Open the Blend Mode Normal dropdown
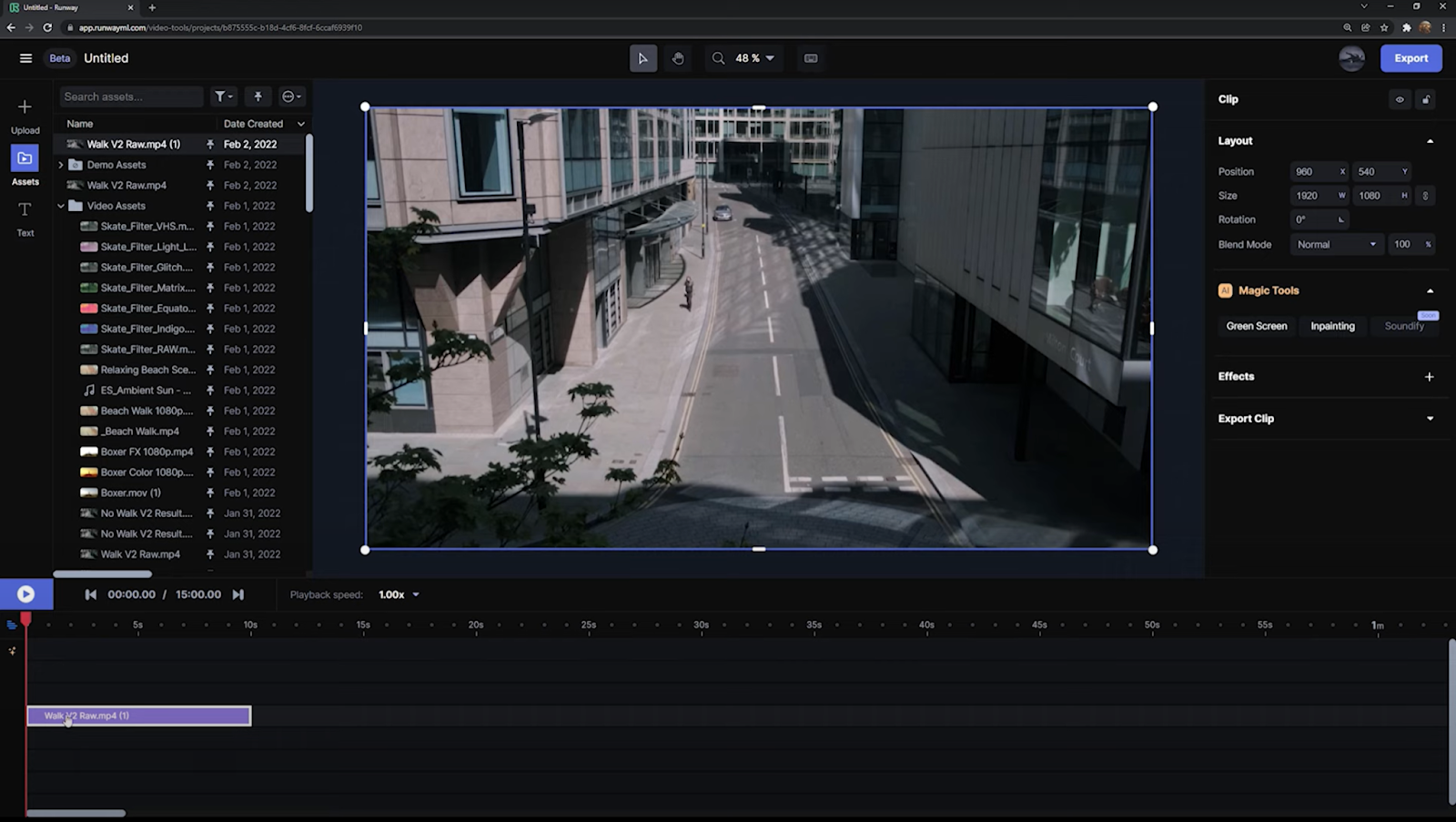 point(1337,244)
